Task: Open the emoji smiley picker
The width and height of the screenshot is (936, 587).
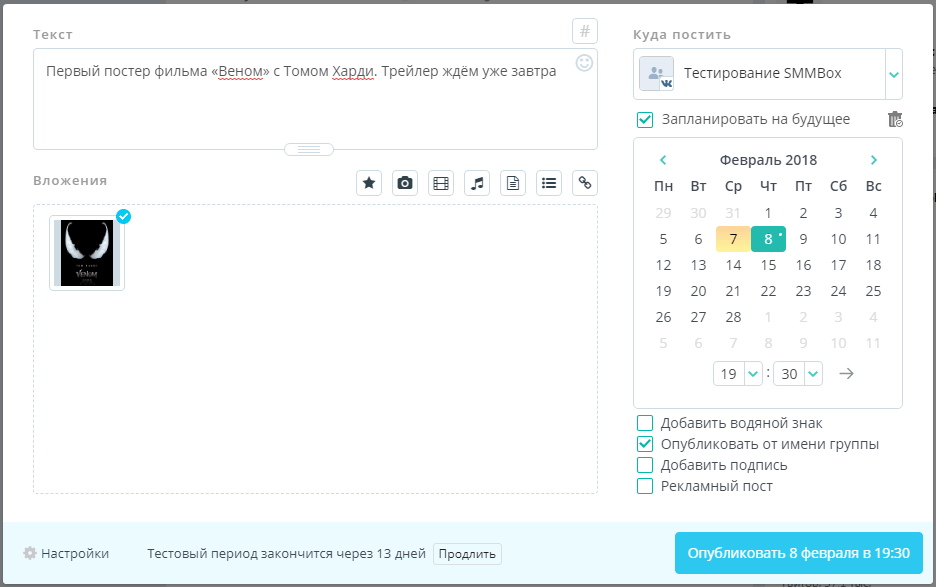Action: tap(585, 63)
